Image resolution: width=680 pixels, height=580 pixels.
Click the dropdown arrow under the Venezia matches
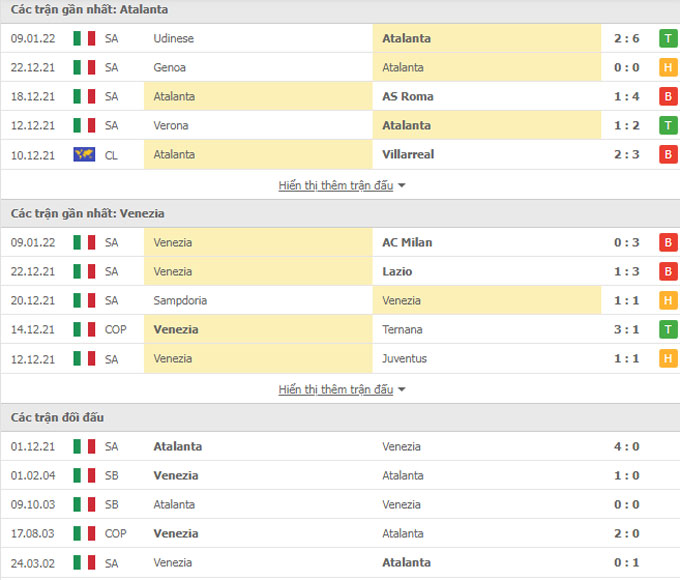point(402,390)
